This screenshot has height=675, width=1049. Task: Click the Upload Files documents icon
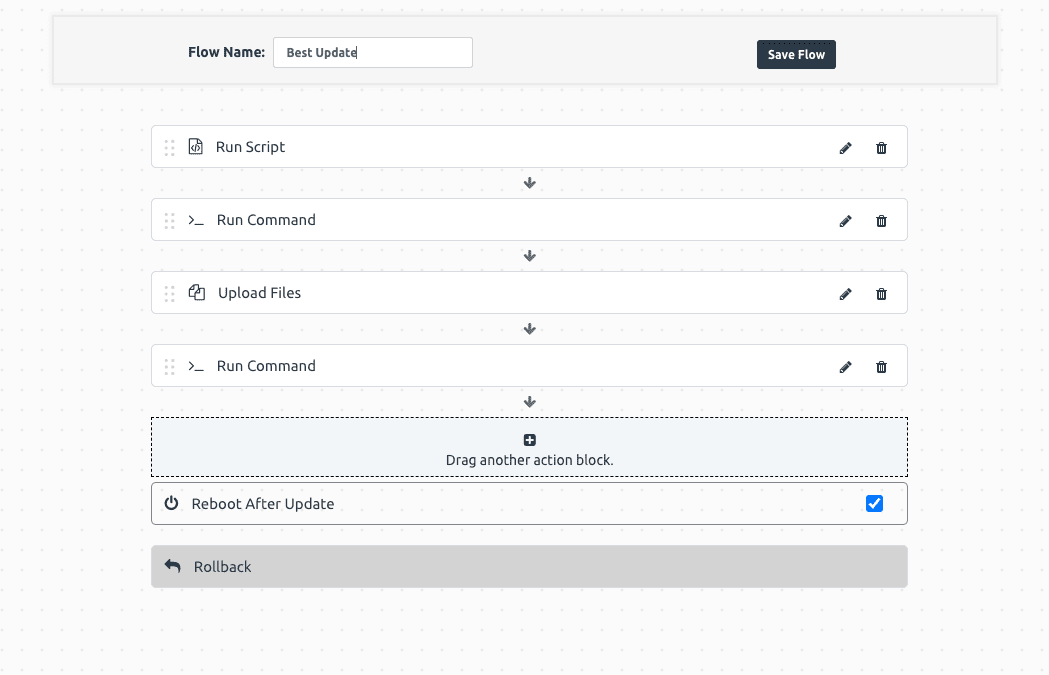197,292
